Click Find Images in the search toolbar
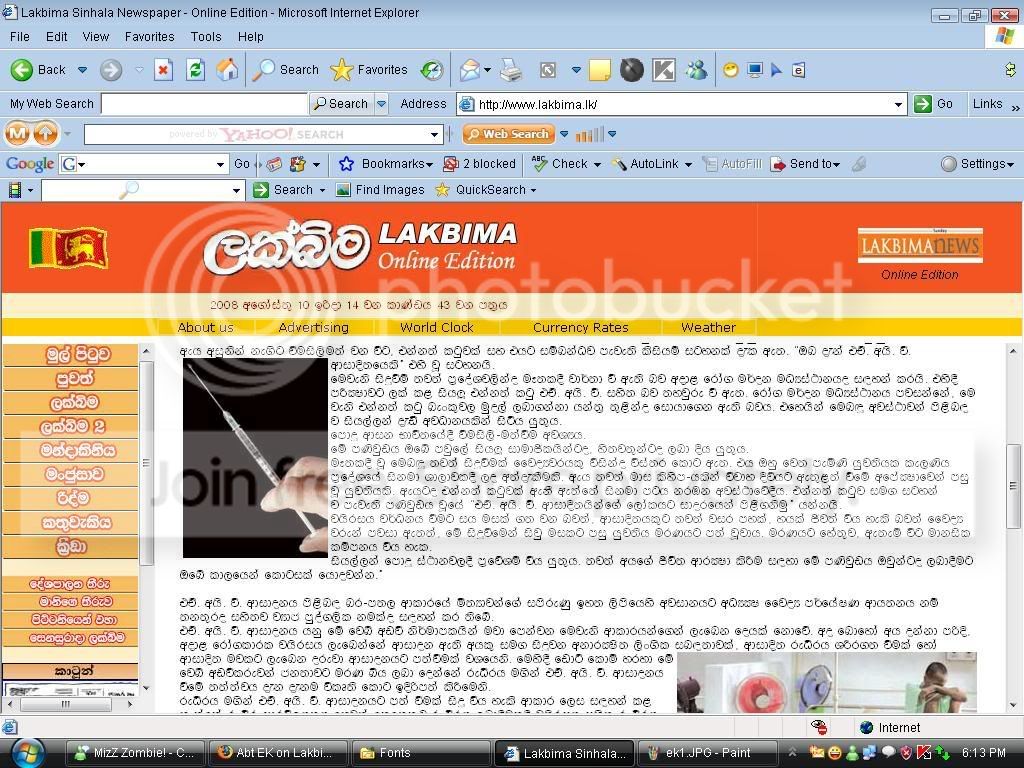The image size is (1024, 768). [x=380, y=190]
